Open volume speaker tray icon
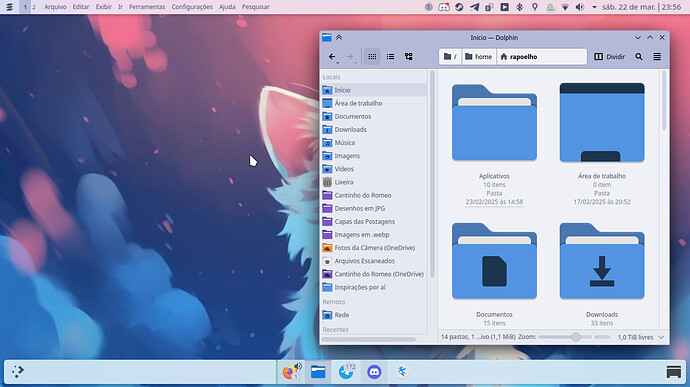 [580, 7]
